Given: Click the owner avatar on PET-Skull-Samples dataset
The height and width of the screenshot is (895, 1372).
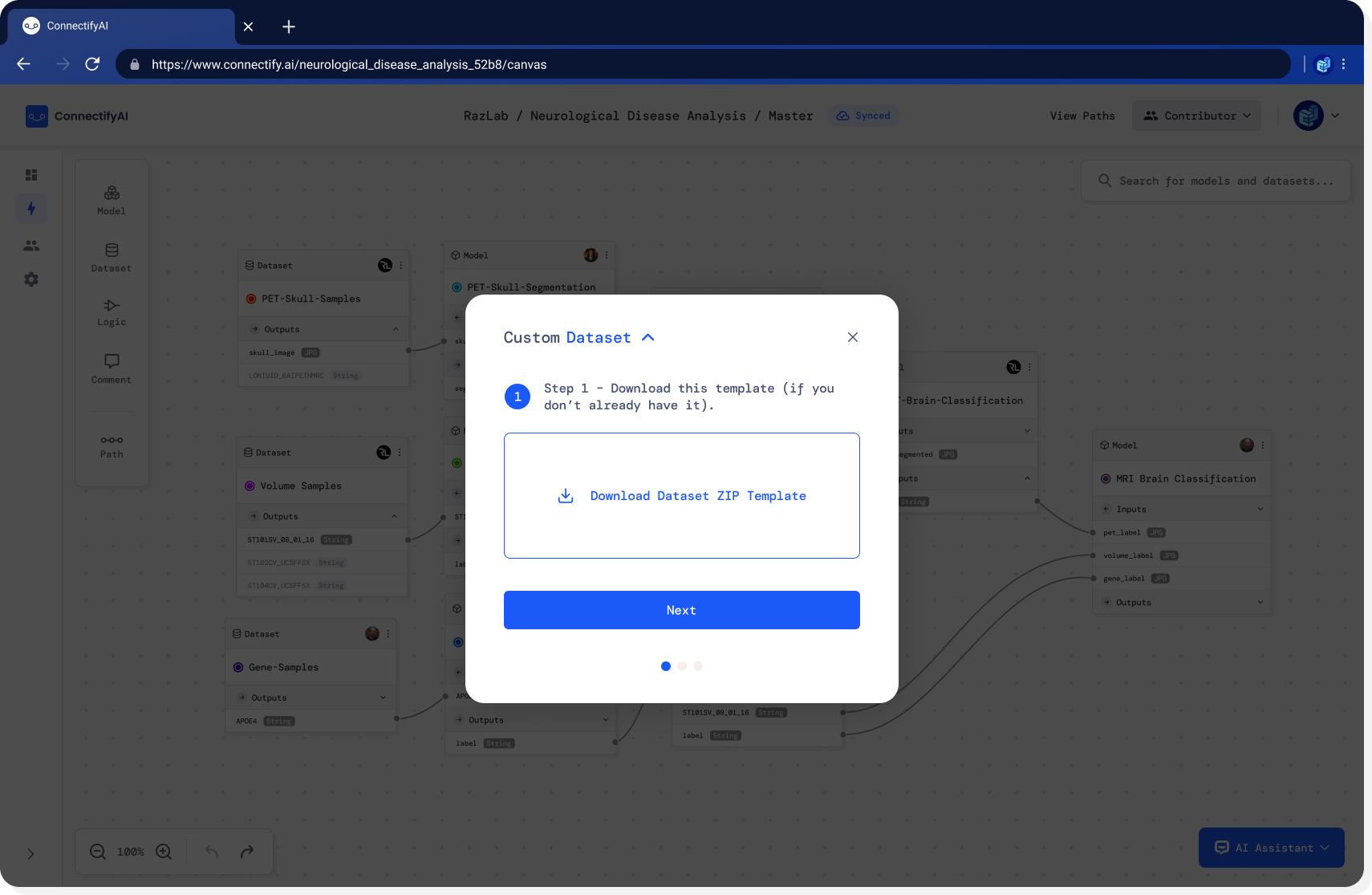Looking at the screenshot, I should (x=385, y=265).
